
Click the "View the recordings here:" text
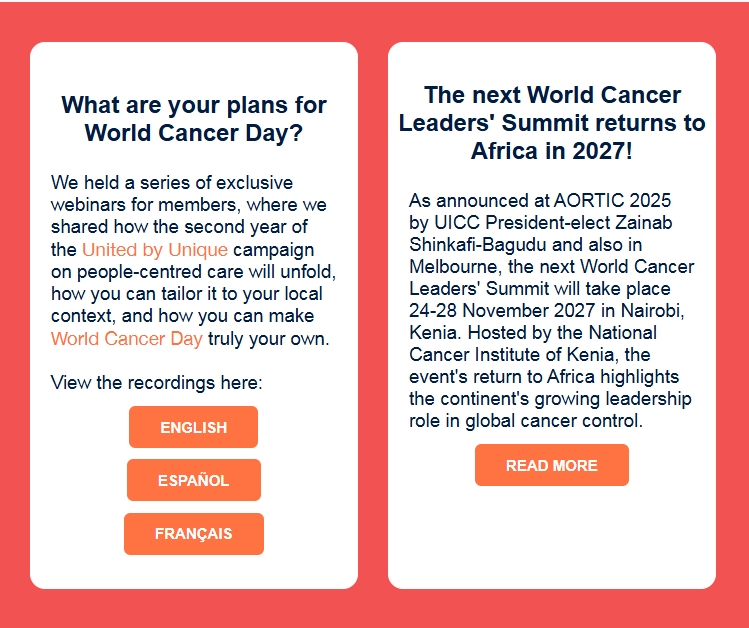click(x=157, y=383)
